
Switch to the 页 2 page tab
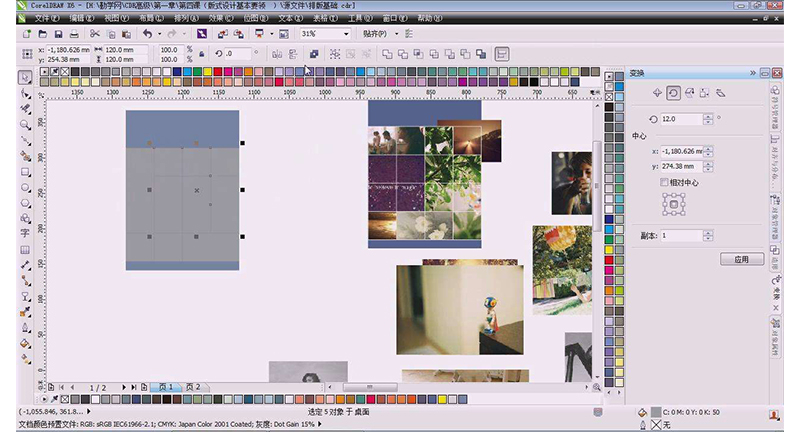click(x=192, y=387)
